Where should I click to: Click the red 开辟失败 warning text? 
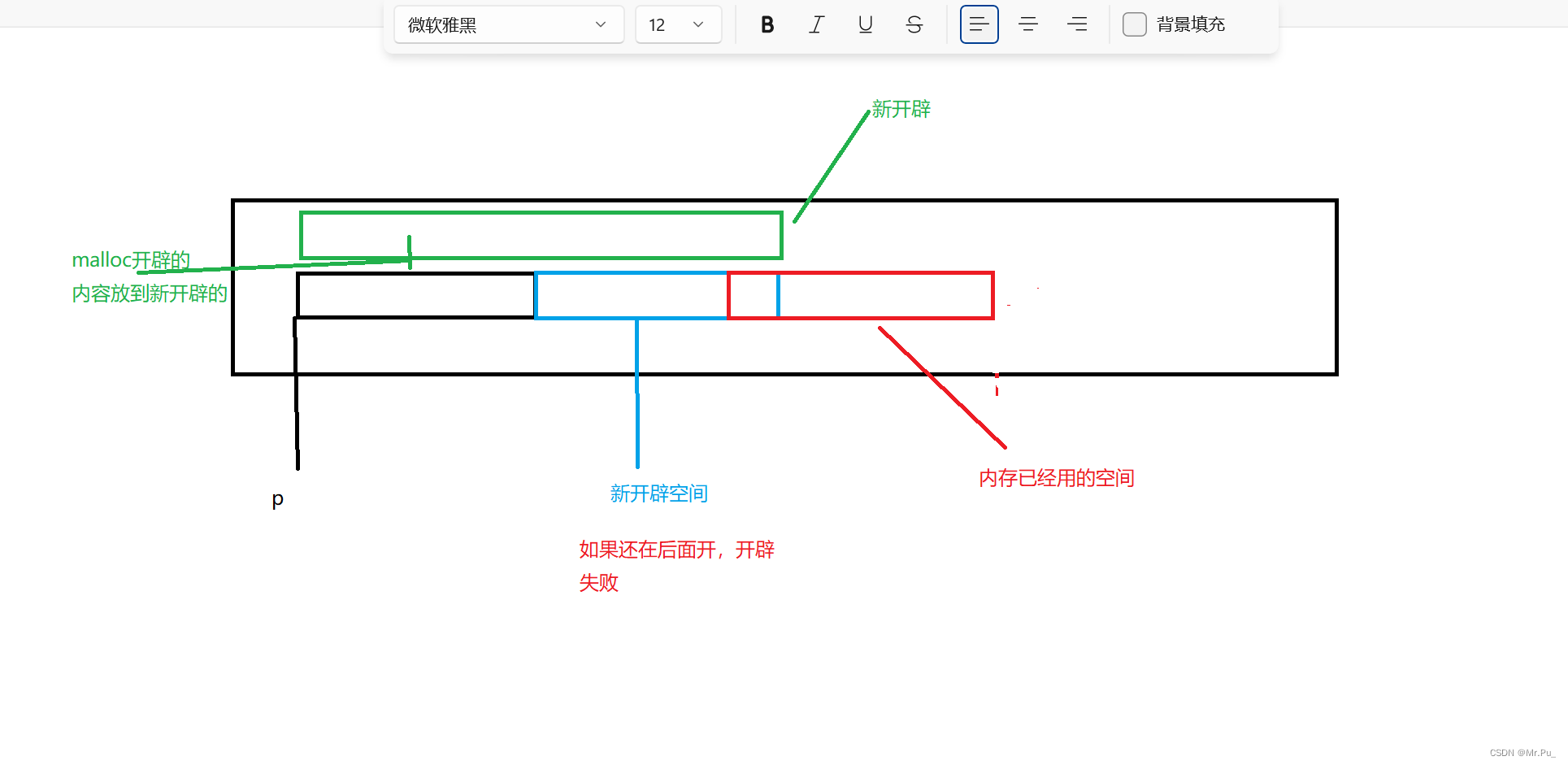click(676, 566)
